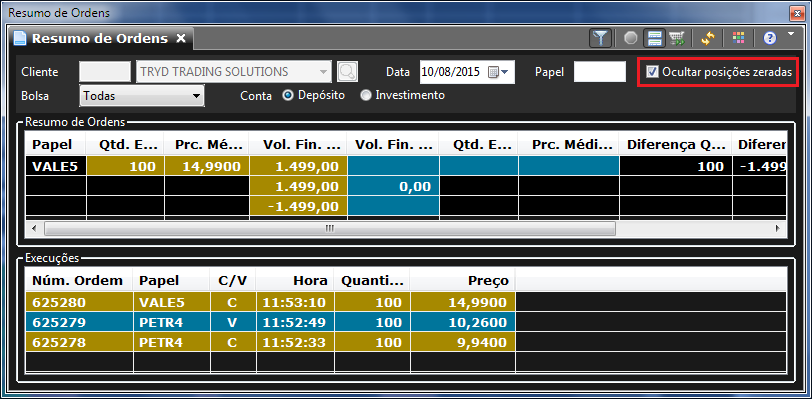Click the right scroll arrow in Resumo
This screenshot has height=399, width=812.
(777, 229)
